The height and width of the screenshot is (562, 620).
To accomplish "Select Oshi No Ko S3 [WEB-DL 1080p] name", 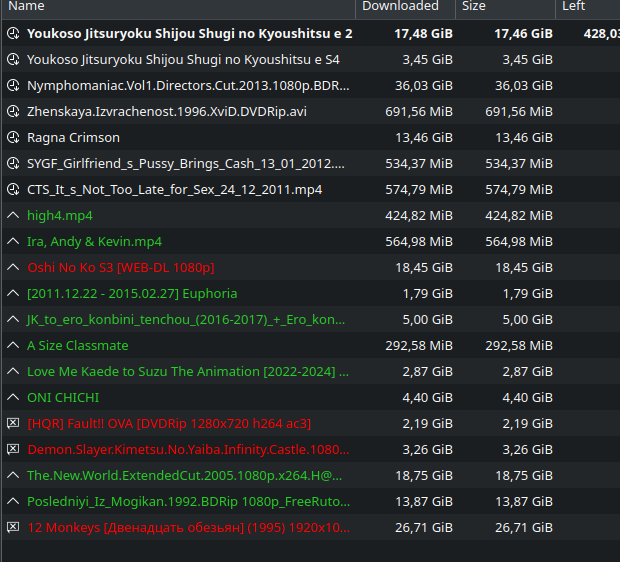I will 121,268.
